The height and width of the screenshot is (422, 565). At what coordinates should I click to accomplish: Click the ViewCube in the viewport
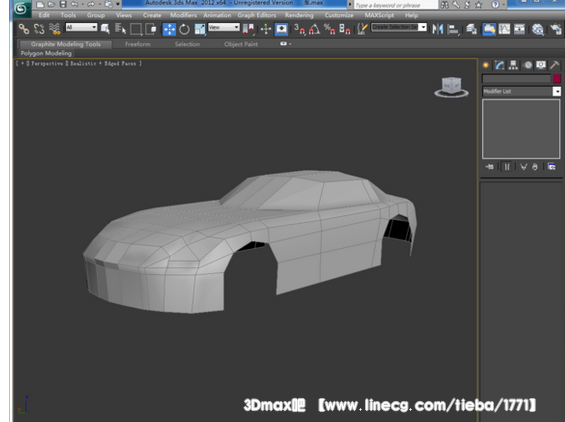[451, 87]
